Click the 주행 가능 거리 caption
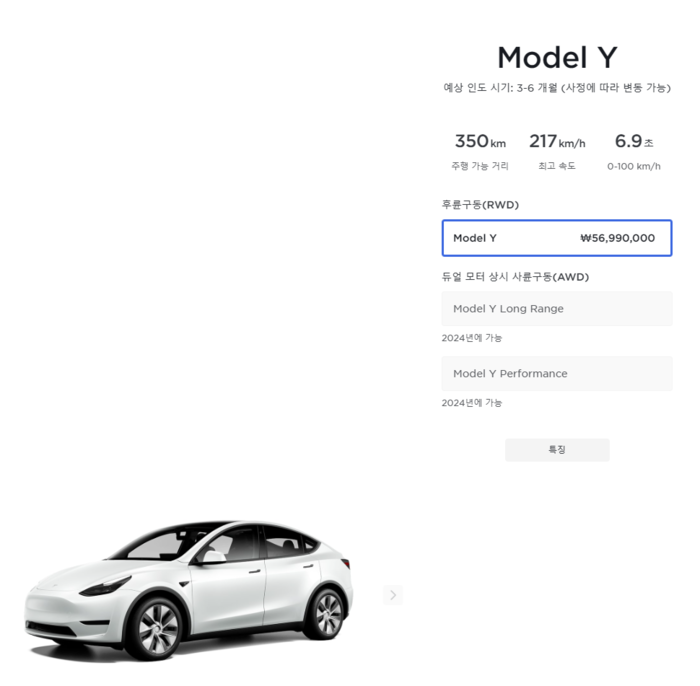This screenshot has height=686, width=700. pos(480,166)
